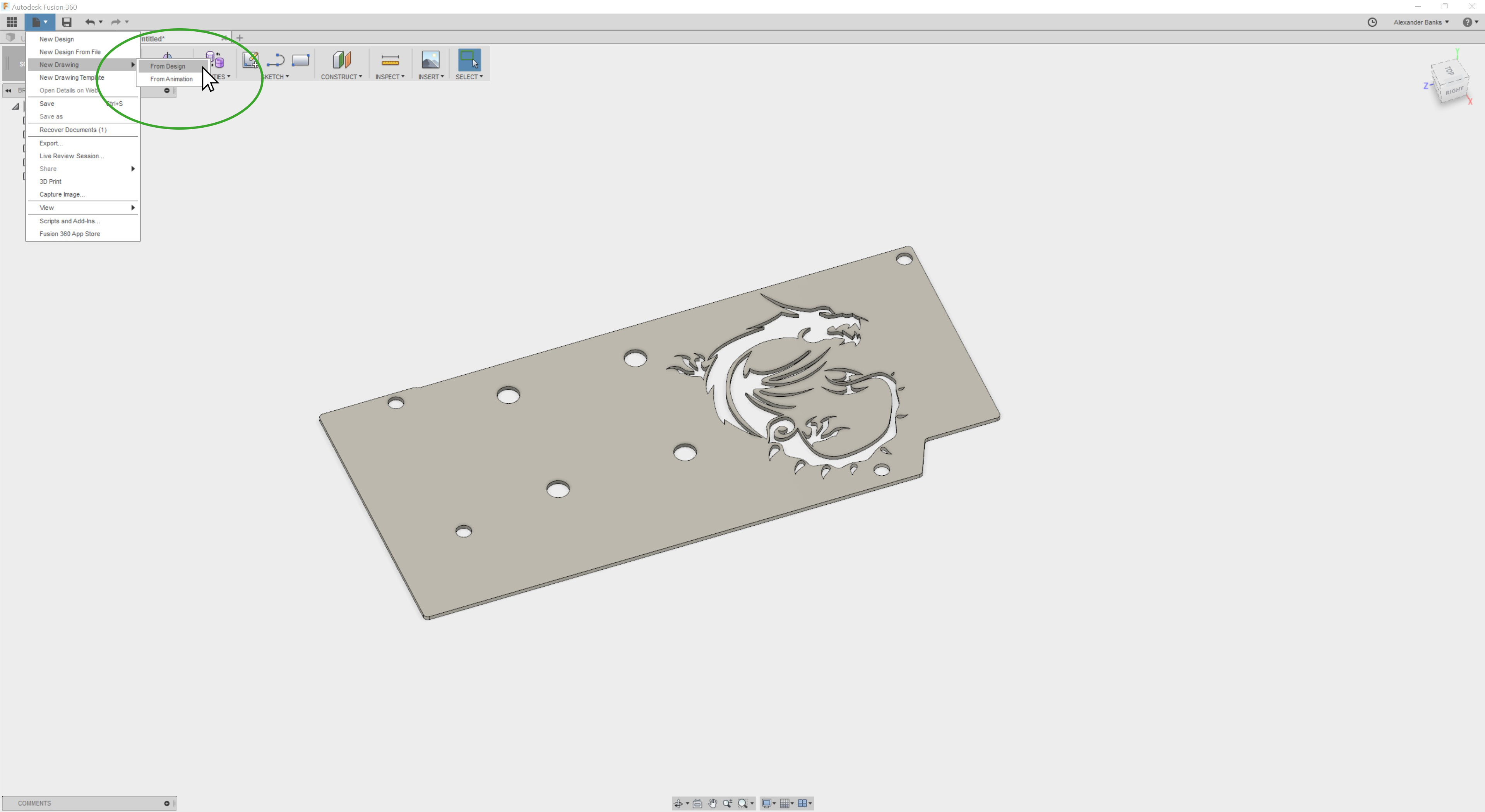The height and width of the screenshot is (812, 1485).
Task: Open Display Settings monitor icon
Action: (766, 803)
